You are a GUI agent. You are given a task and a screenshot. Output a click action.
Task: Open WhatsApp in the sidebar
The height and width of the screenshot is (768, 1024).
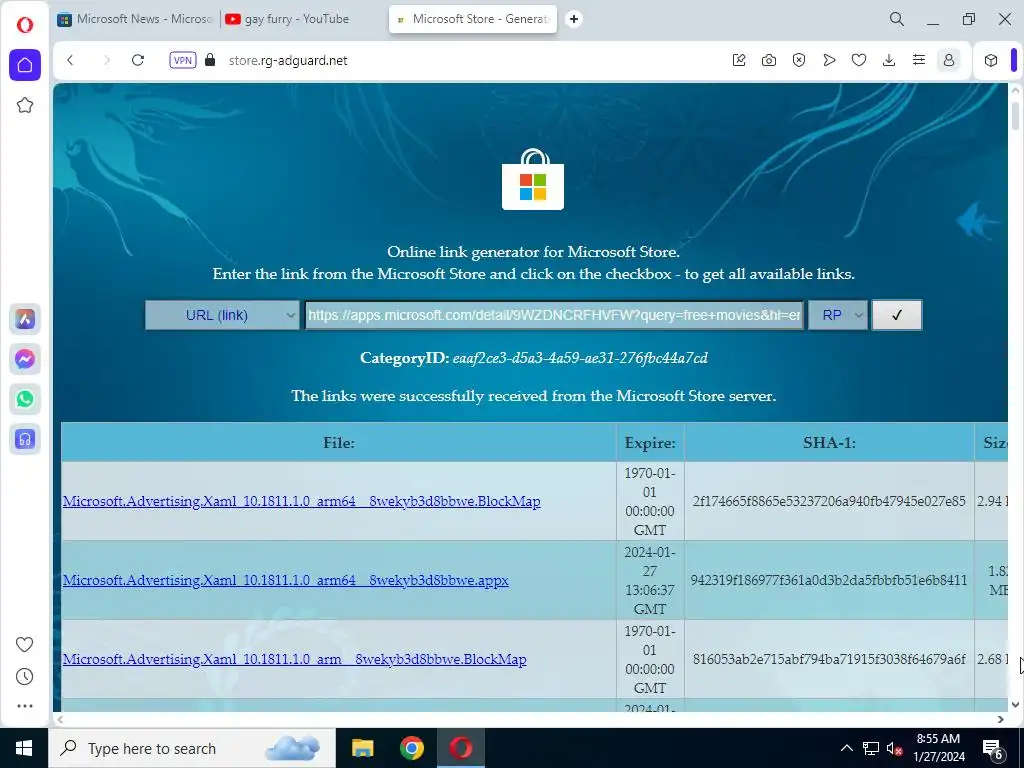25,399
